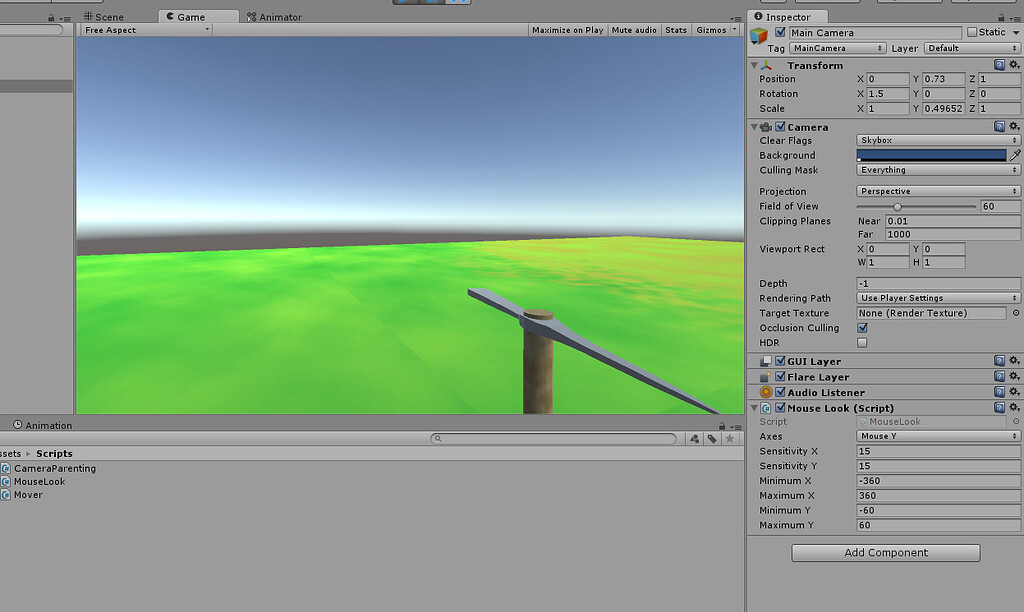The image size is (1024, 612).
Task: Collapse the Transform component
Action: click(755, 64)
